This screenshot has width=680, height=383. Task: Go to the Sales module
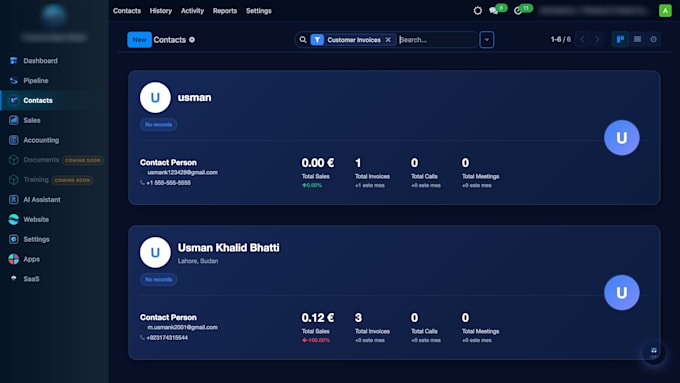[31, 120]
